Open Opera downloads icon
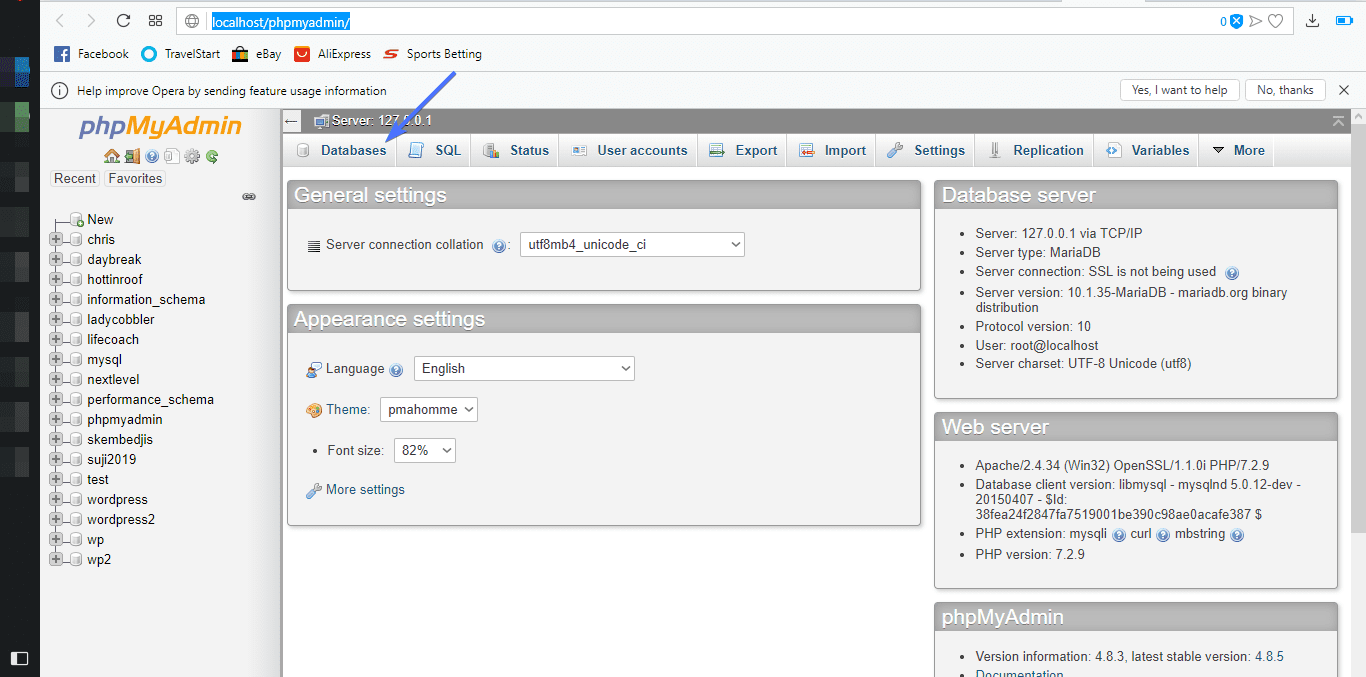1366x677 pixels. (x=1313, y=21)
